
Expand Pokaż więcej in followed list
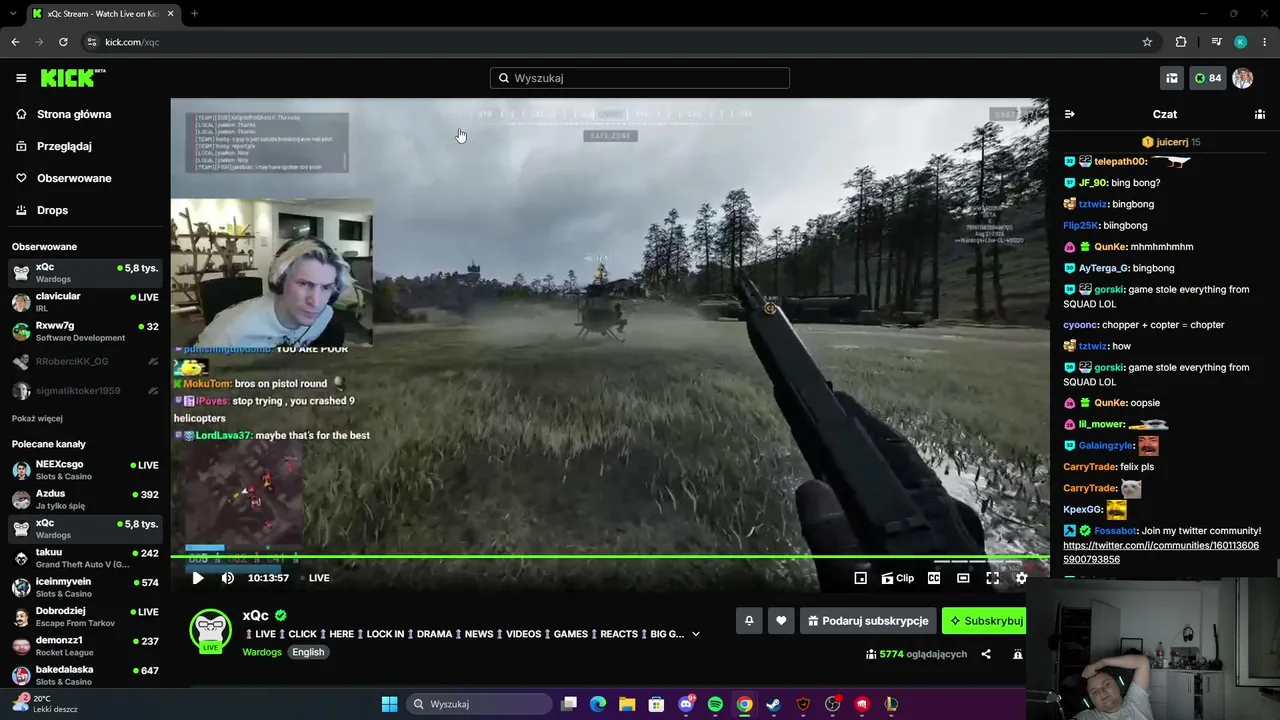(37, 418)
